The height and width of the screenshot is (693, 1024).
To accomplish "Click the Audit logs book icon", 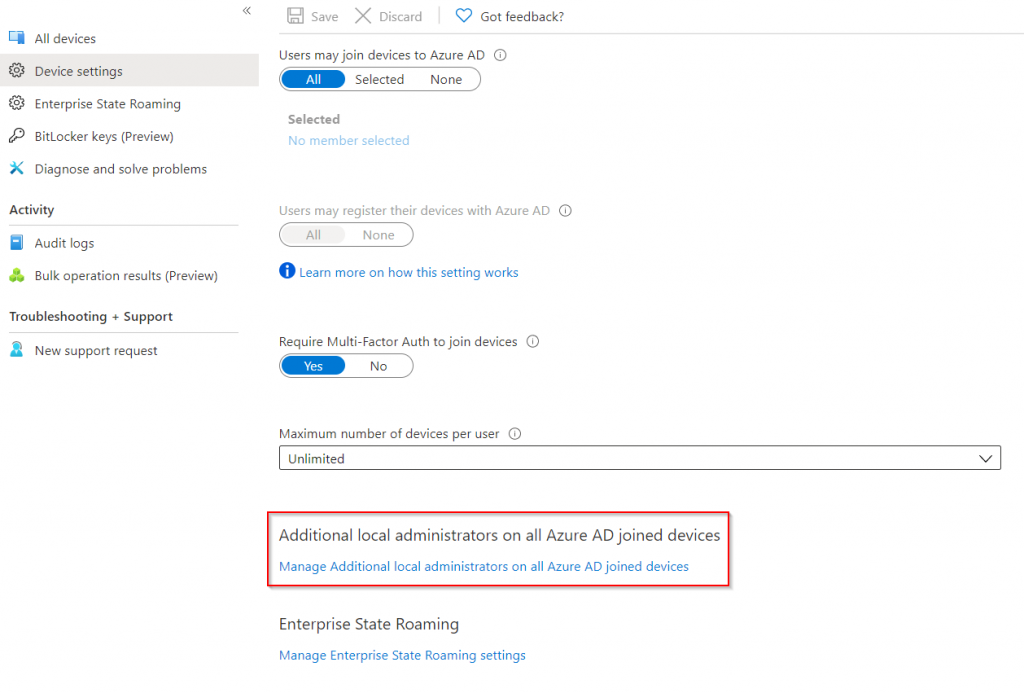I will click(x=17, y=242).
